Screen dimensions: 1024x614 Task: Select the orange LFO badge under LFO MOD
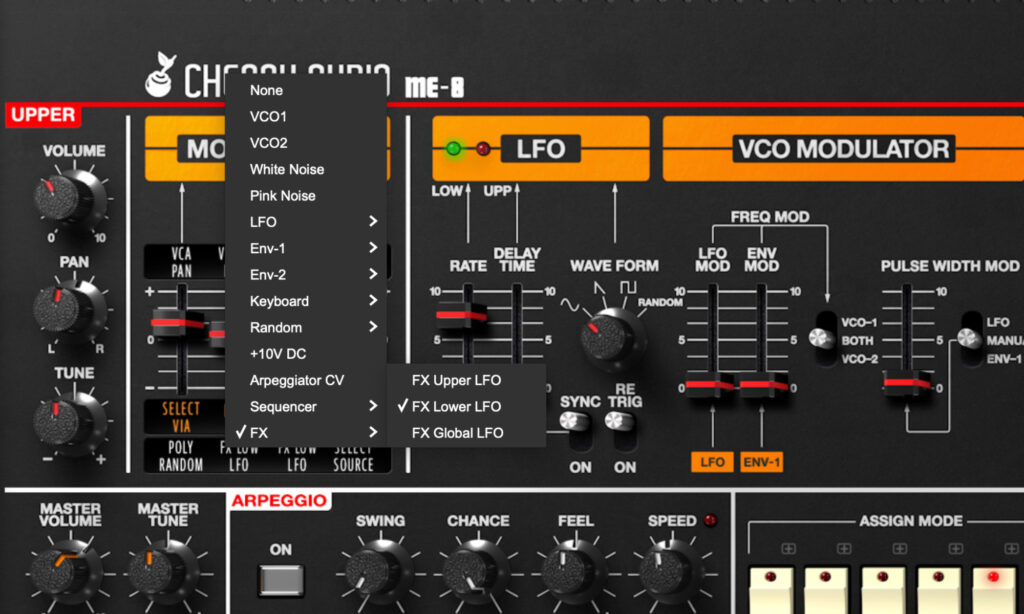click(x=712, y=462)
